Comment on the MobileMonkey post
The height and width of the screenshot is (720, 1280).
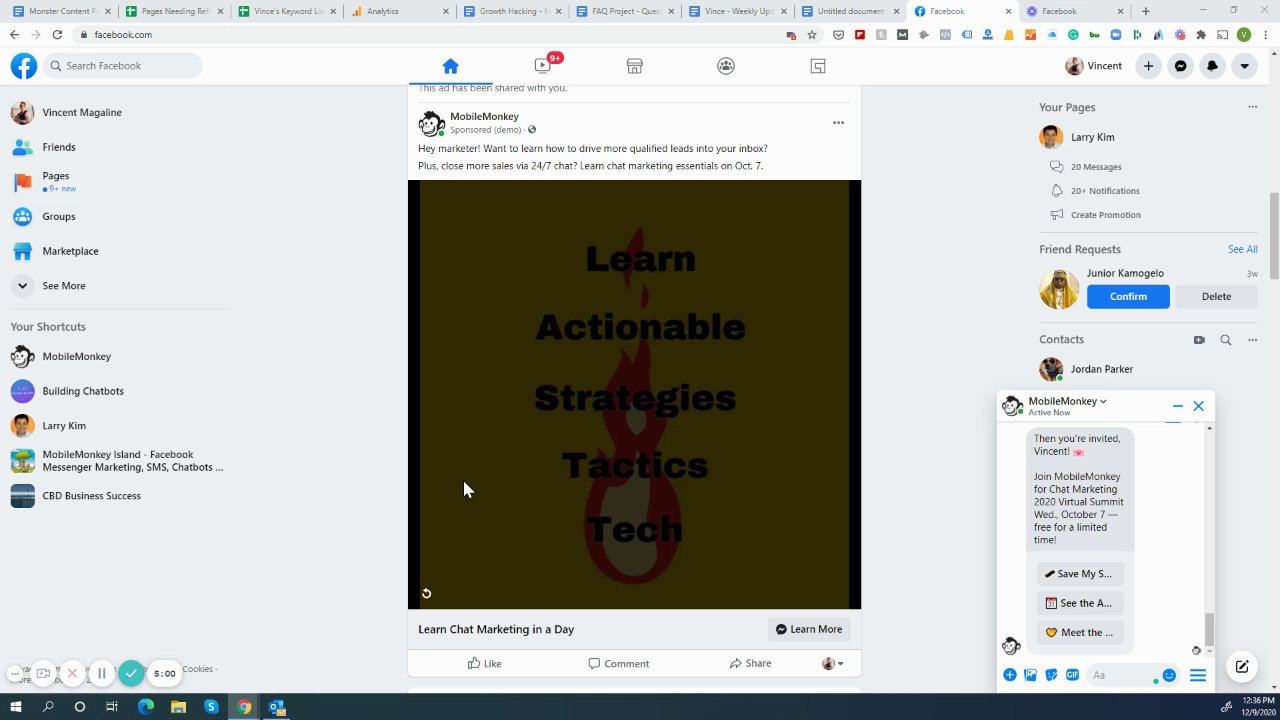click(619, 663)
